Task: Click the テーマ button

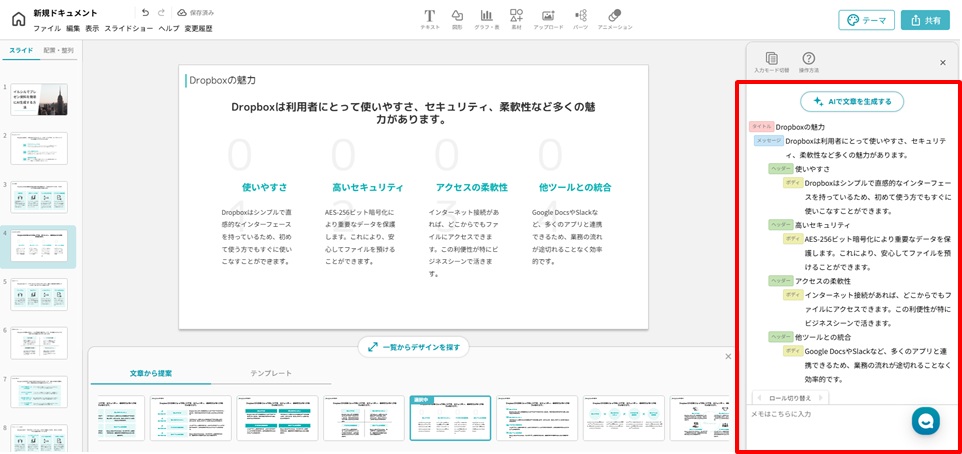Action: 866,20
